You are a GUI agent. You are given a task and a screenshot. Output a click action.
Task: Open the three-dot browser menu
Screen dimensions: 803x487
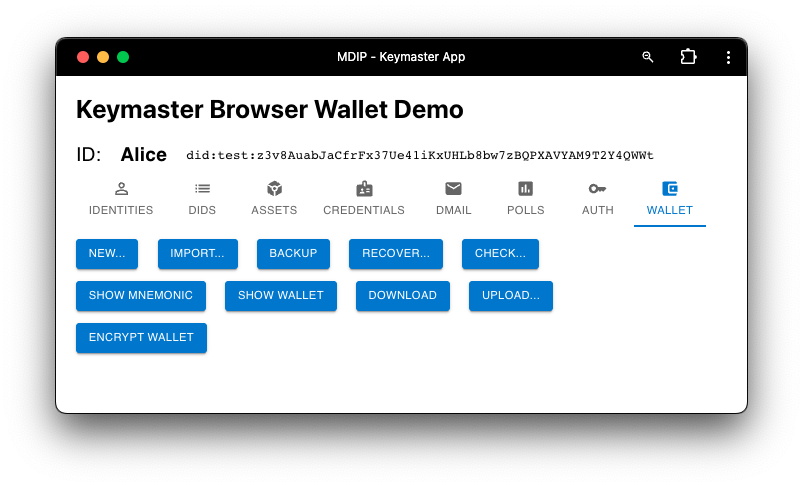728,57
